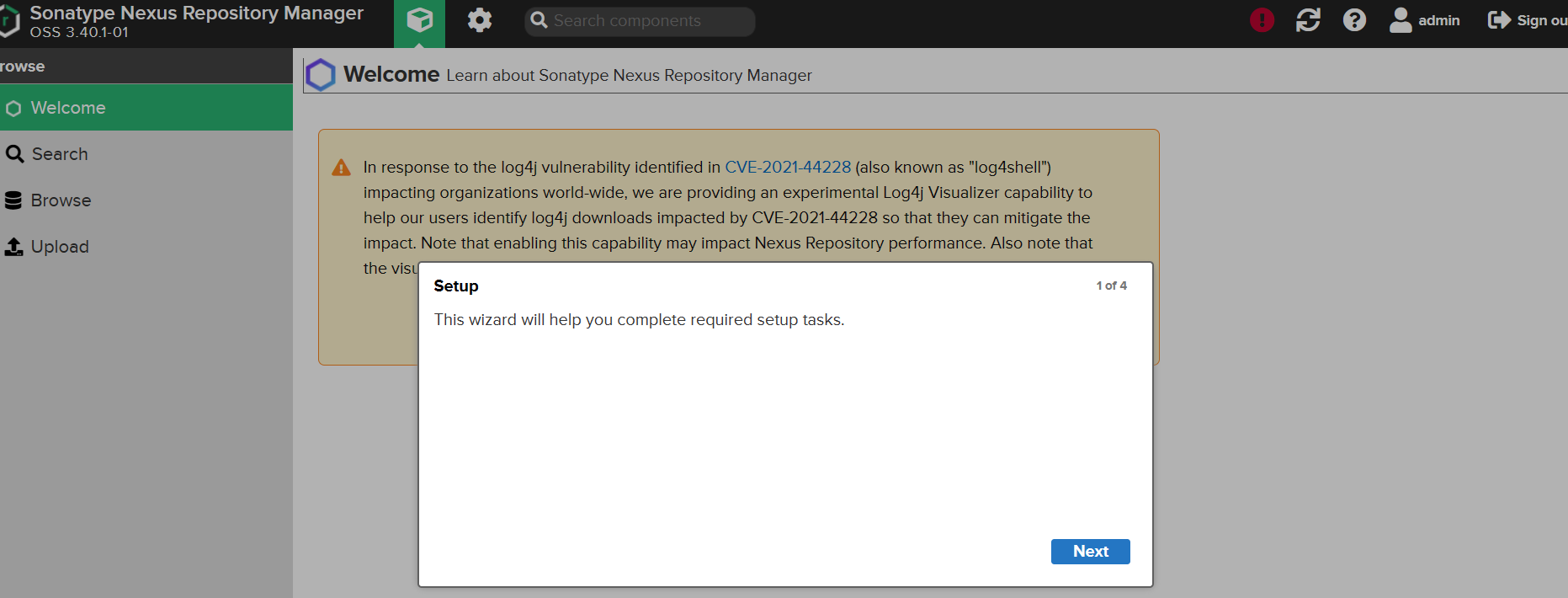Click the Sonatype Nexus logo icon

[9, 22]
